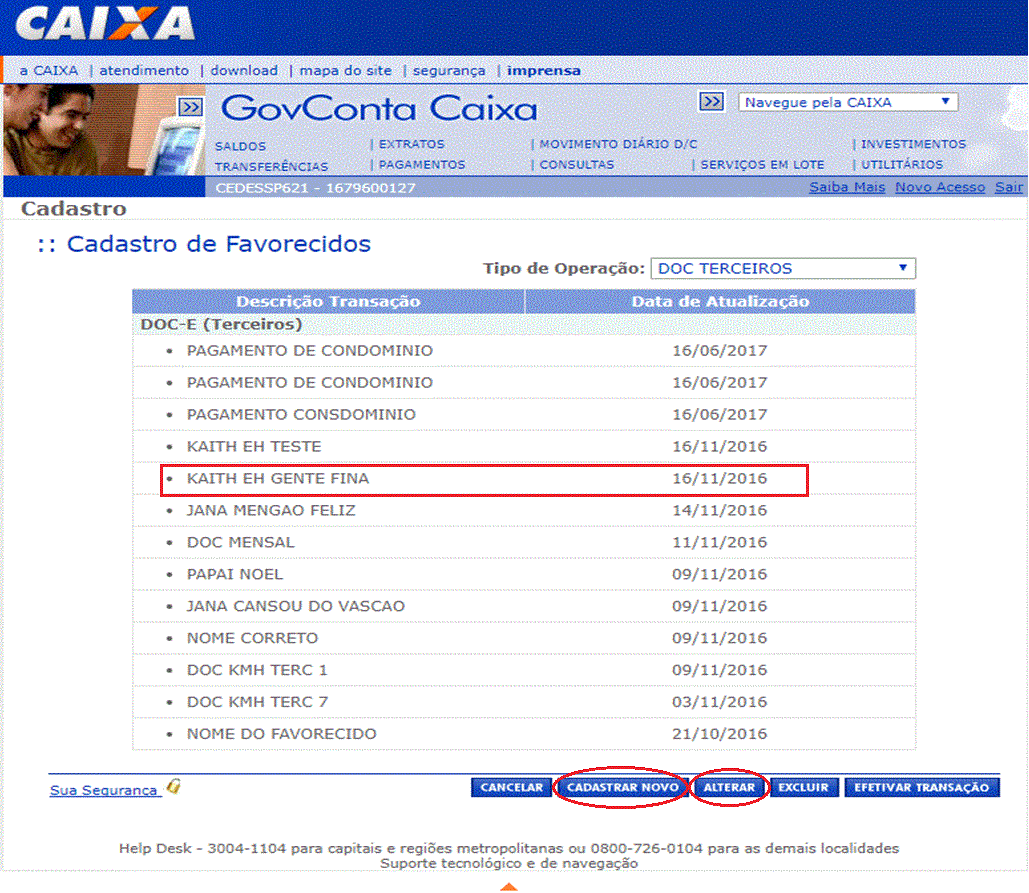This screenshot has height=893, width=1029.
Task: Click Efetivar Transação button
Action: [x=921, y=788]
